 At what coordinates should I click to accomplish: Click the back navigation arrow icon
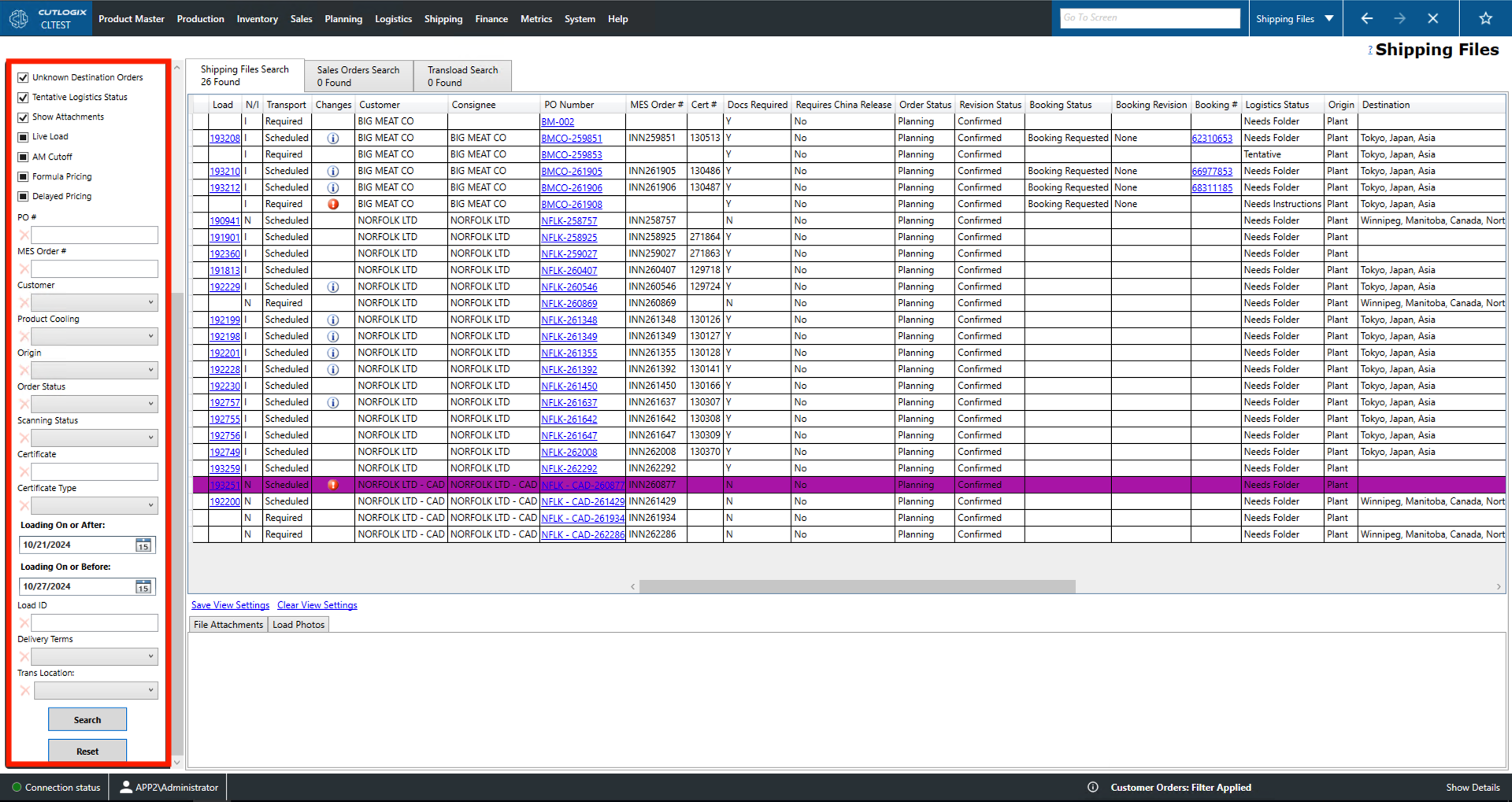[1366, 18]
